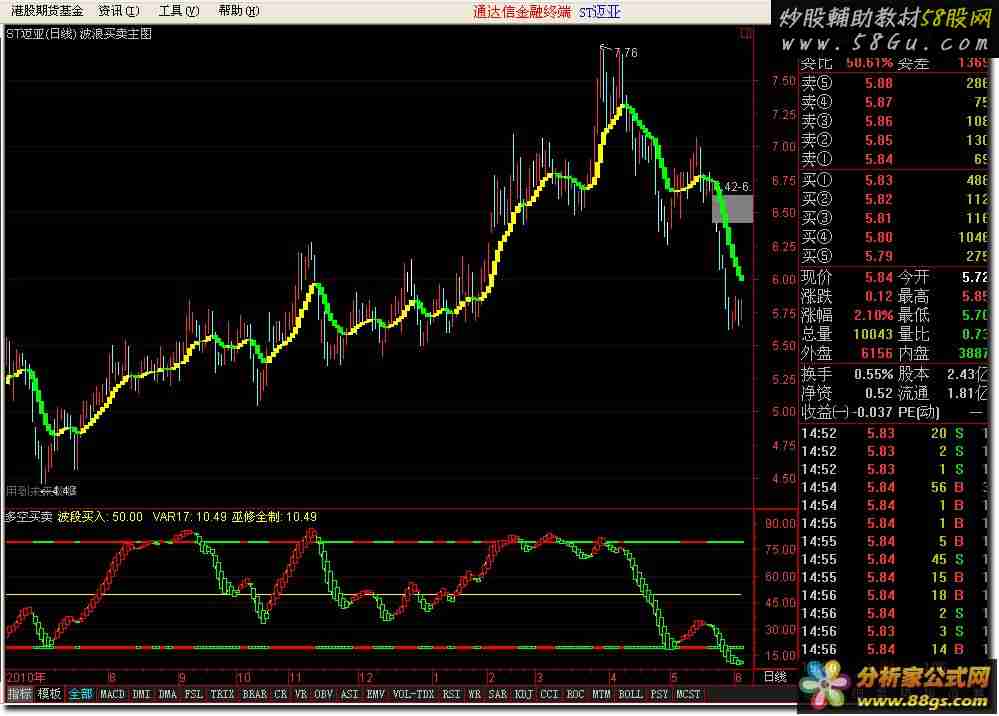Click the 14:54 tick with volume 56
The width and height of the screenshot is (999, 716).
(894, 487)
